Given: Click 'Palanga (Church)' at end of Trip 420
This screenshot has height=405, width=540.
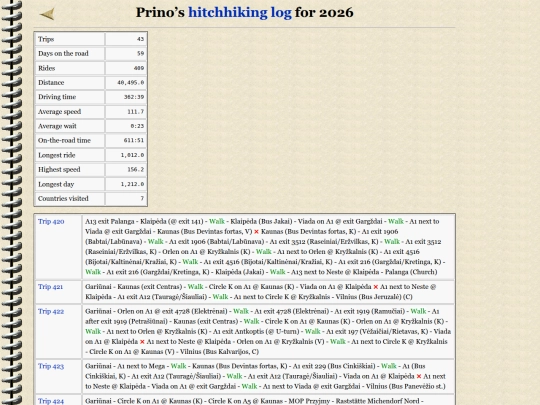Looking at the screenshot, I should coord(411,272).
